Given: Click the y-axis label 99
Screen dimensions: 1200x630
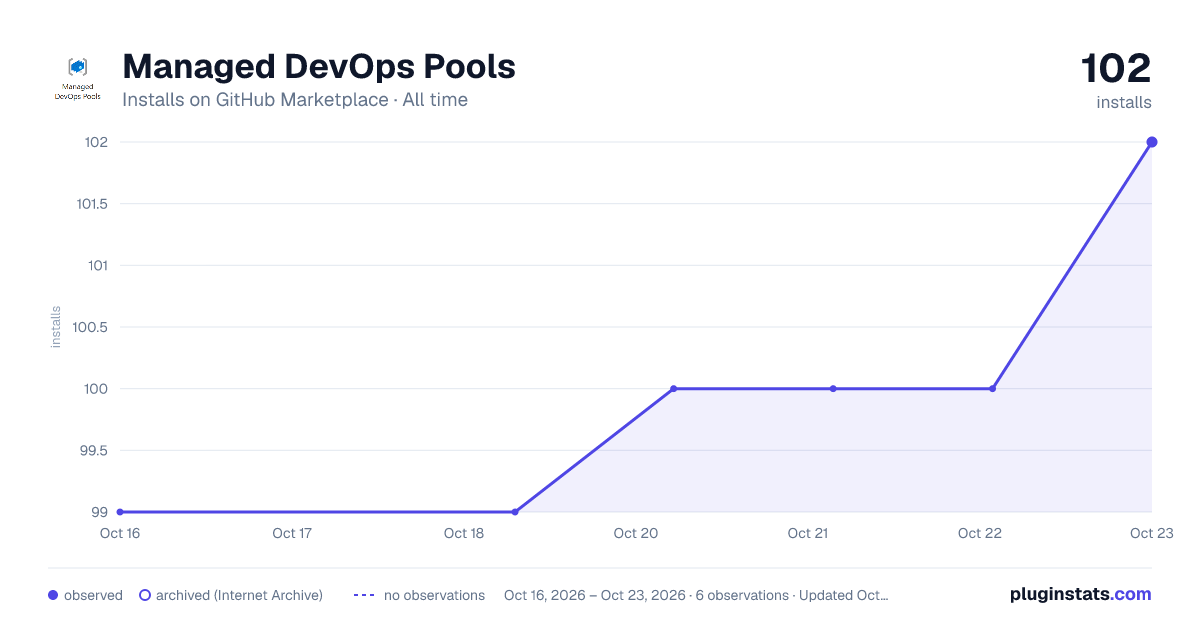Looking at the screenshot, I should pyautogui.click(x=99, y=512).
